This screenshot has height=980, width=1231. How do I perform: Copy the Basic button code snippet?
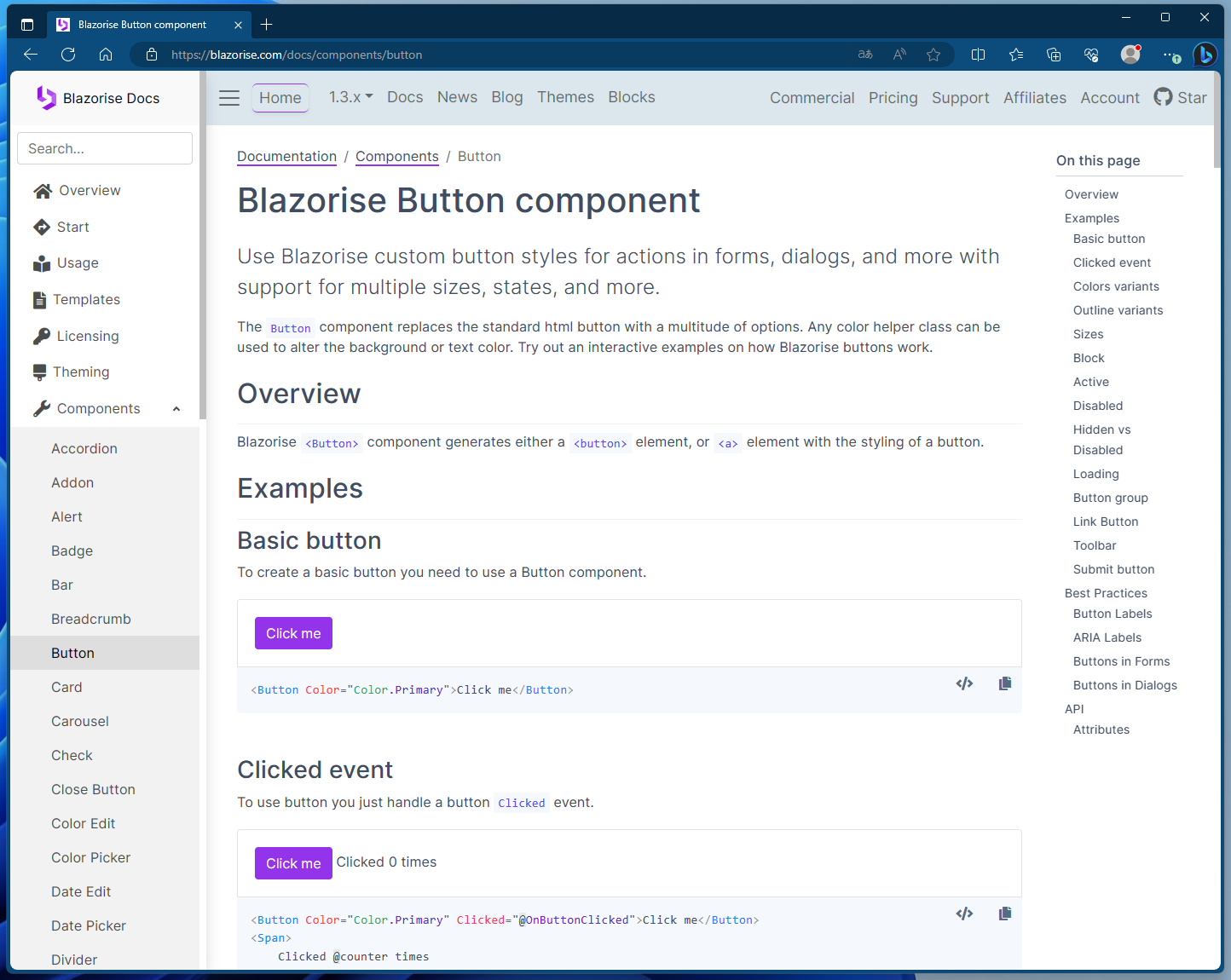coord(1004,683)
